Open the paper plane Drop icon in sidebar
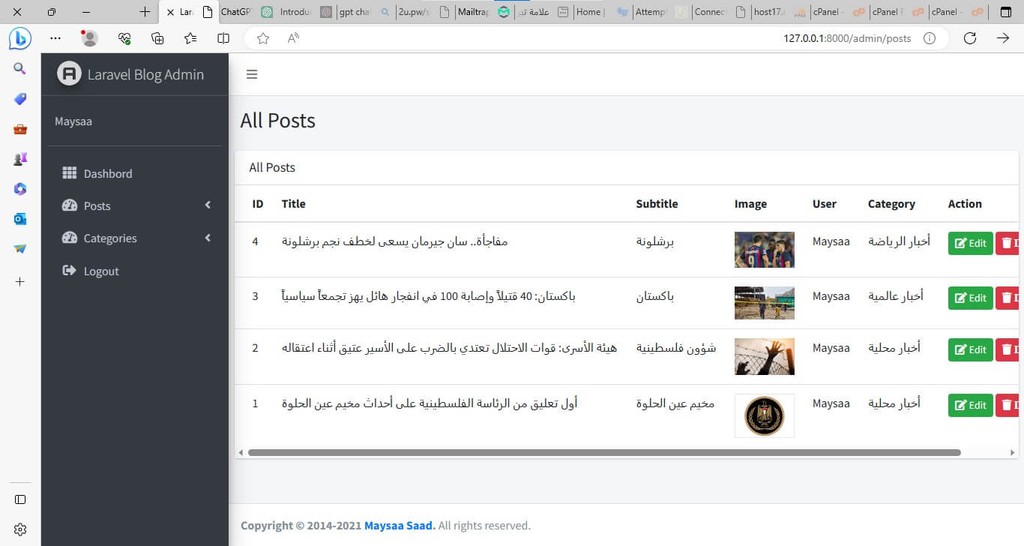The width and height of the screenshot is (1024, 546). coord(20,249)
